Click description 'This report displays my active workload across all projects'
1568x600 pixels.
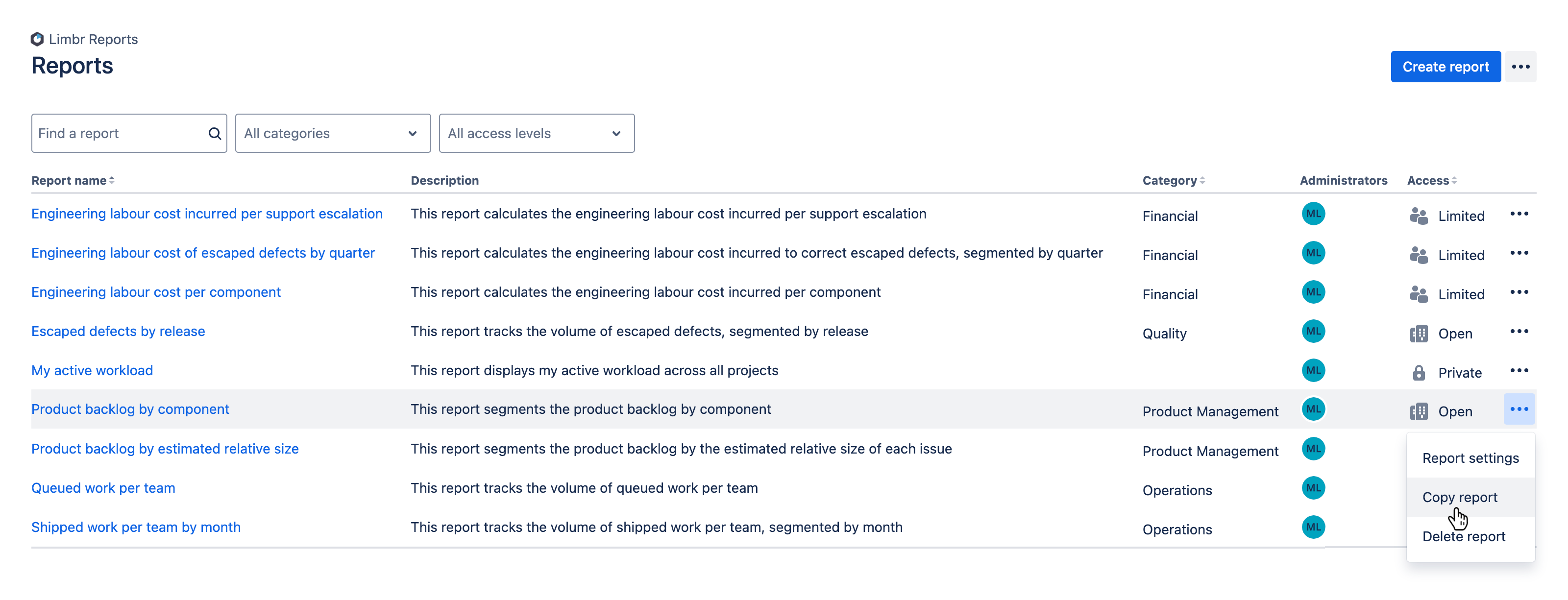[594, 371]
